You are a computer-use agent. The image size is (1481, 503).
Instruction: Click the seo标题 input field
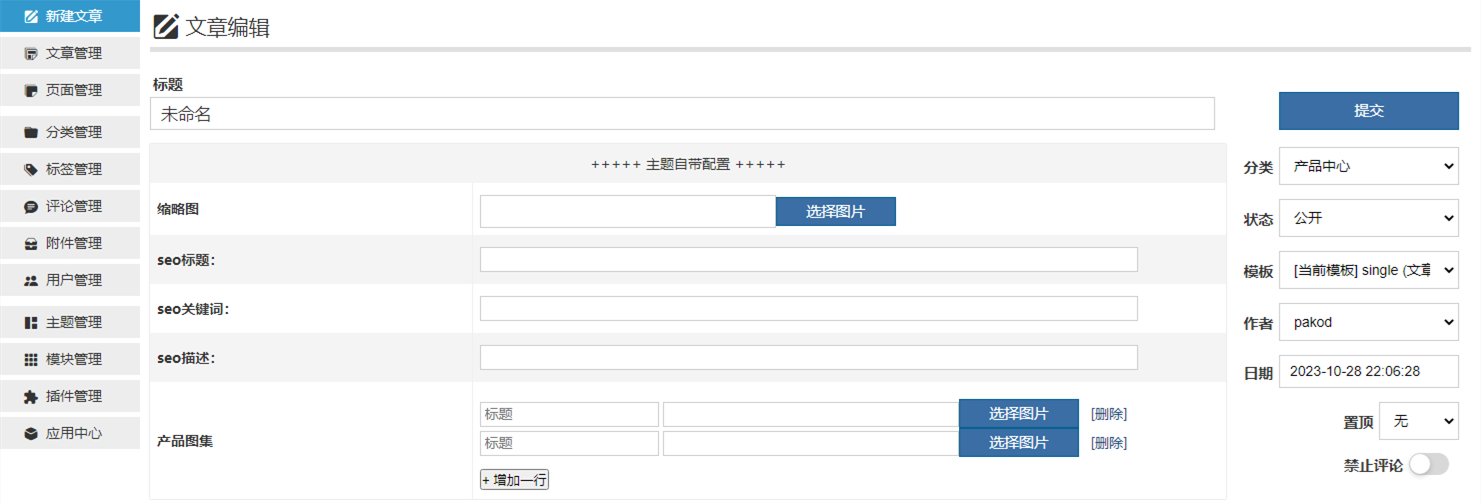(x=808, y=260)
